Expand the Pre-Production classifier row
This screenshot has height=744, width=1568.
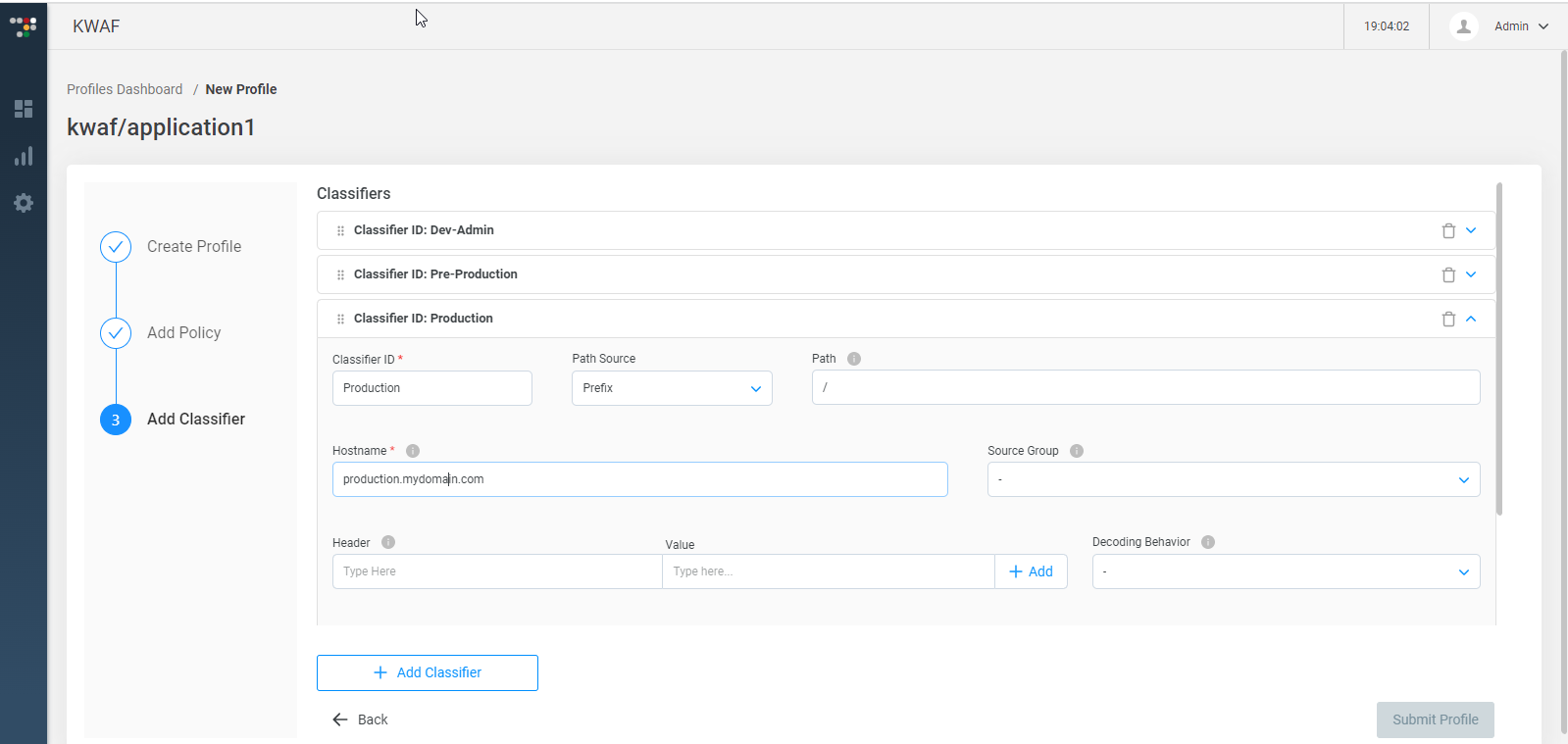[x=1471, y=274]
